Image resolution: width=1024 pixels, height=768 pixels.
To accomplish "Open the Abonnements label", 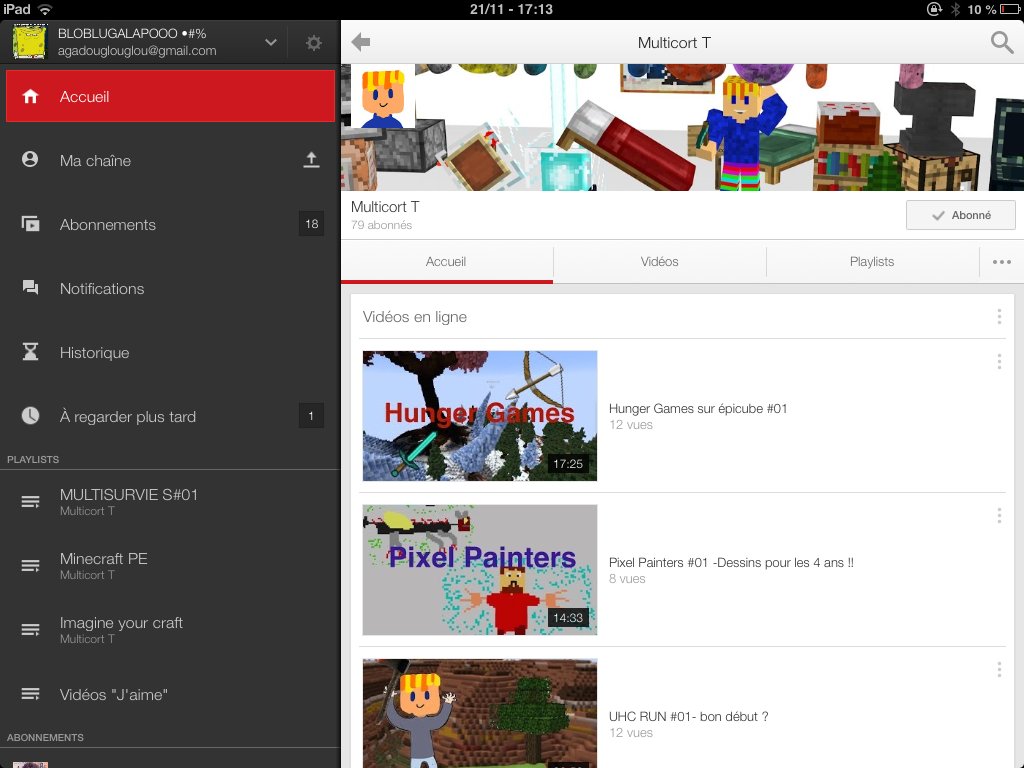I will (x=108, y=225).
